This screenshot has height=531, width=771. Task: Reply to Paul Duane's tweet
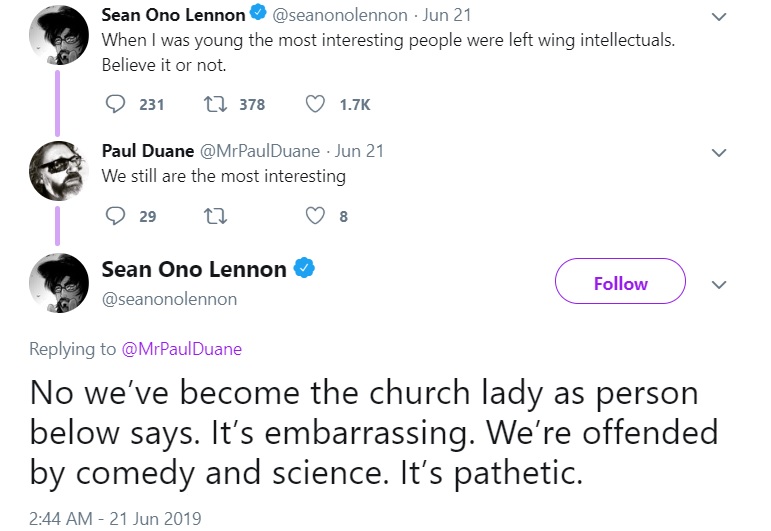(x=116, y=216)
